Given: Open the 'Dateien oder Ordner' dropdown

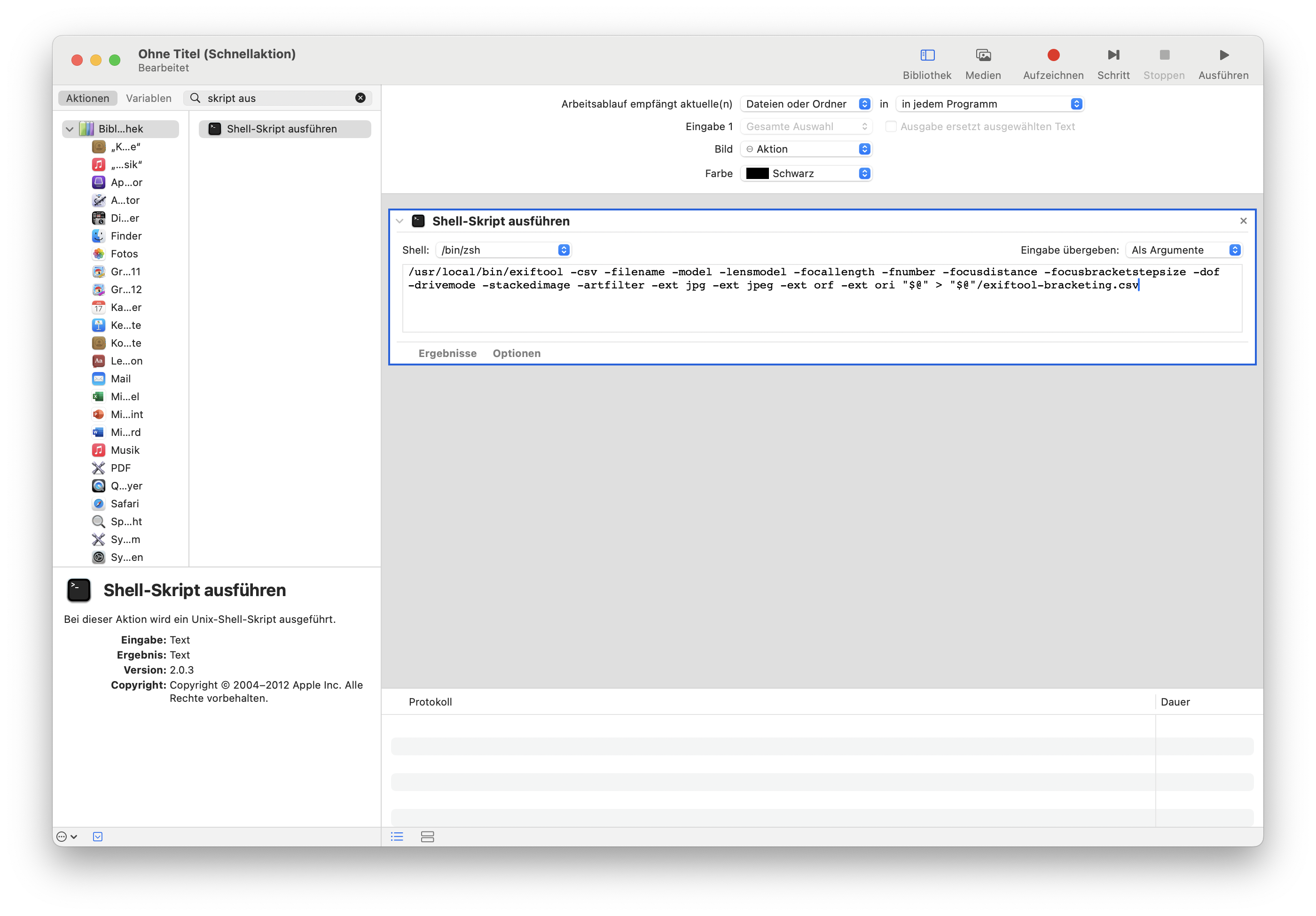Looking at the screenshot, I should (806, 104).
